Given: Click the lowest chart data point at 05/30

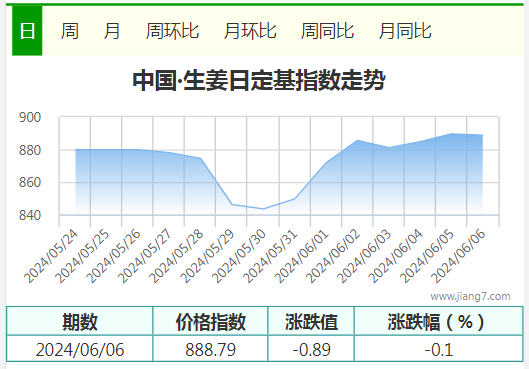Looking at the screenshot, I should point(263,209).
